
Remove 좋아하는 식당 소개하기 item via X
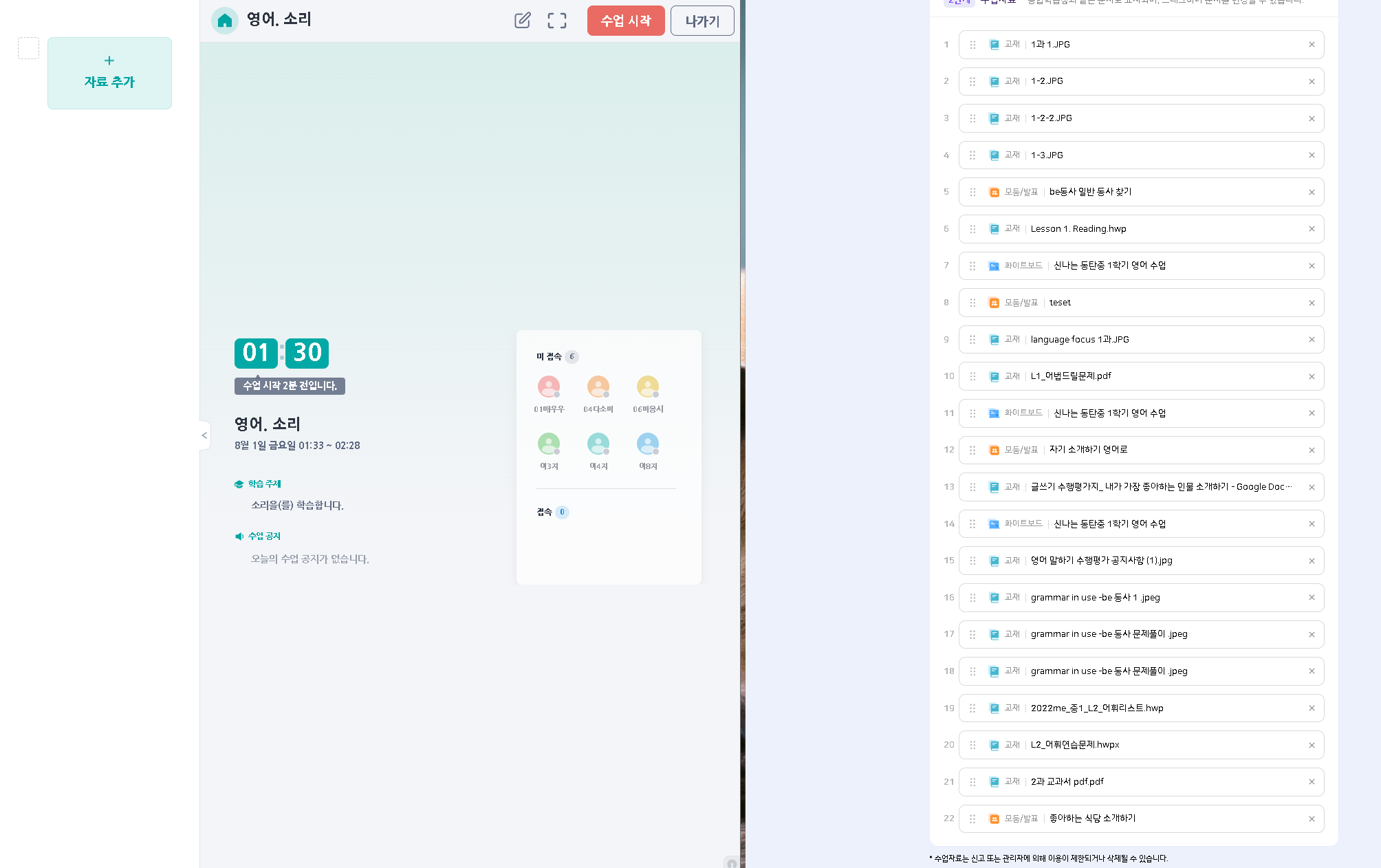pyautogui.click(x=1312, y=819)
